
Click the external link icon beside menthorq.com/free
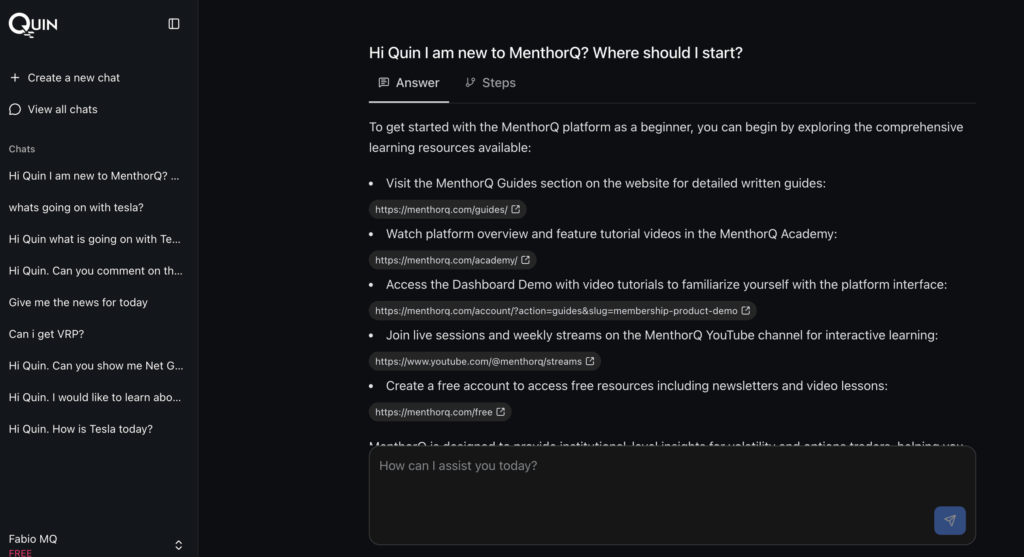click(x=501, y=412)
